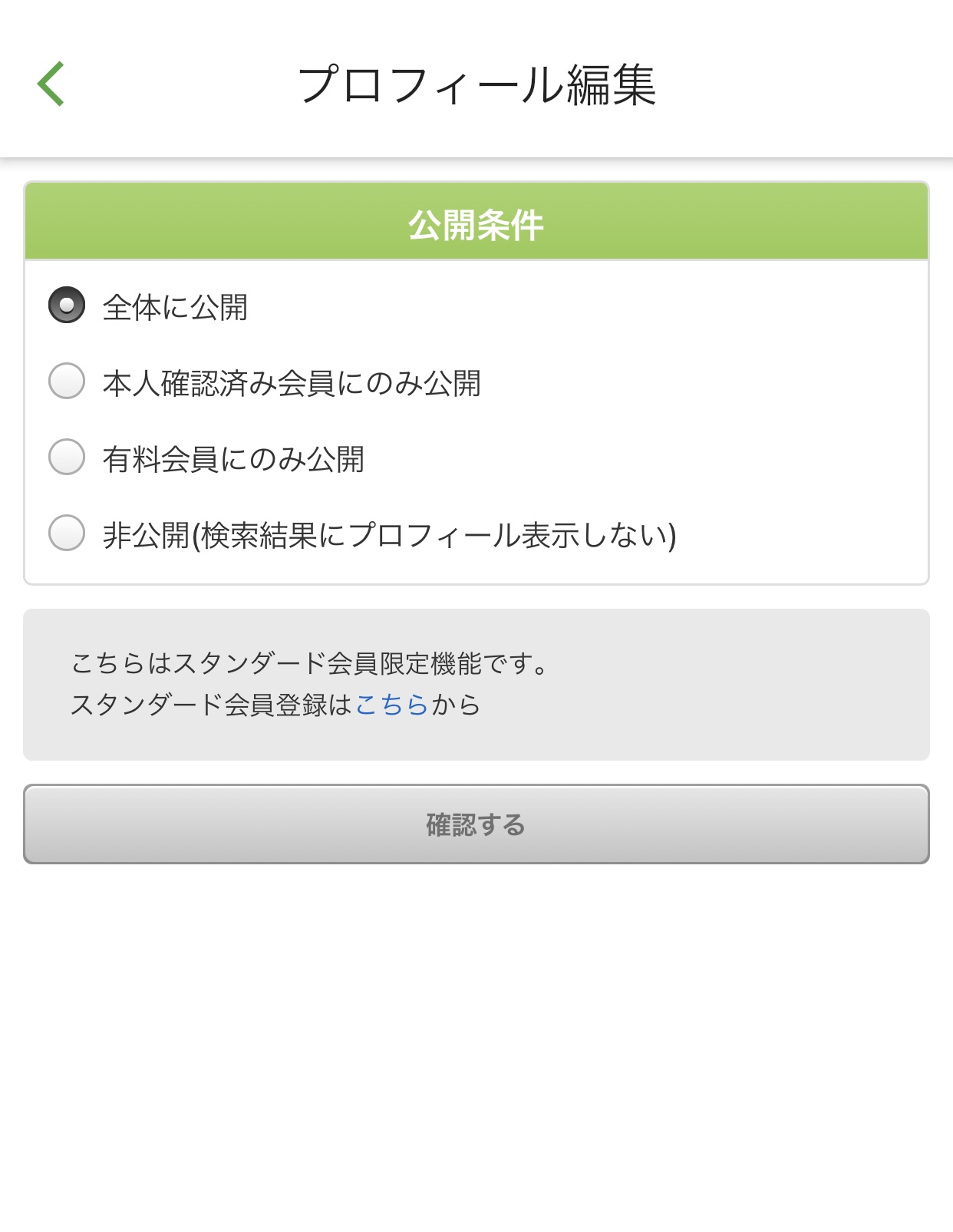Viewport: 953px width, 1232px height.
Task: Click blank header area right of the title
Action: pyautogui.click(x=806, y=84)
